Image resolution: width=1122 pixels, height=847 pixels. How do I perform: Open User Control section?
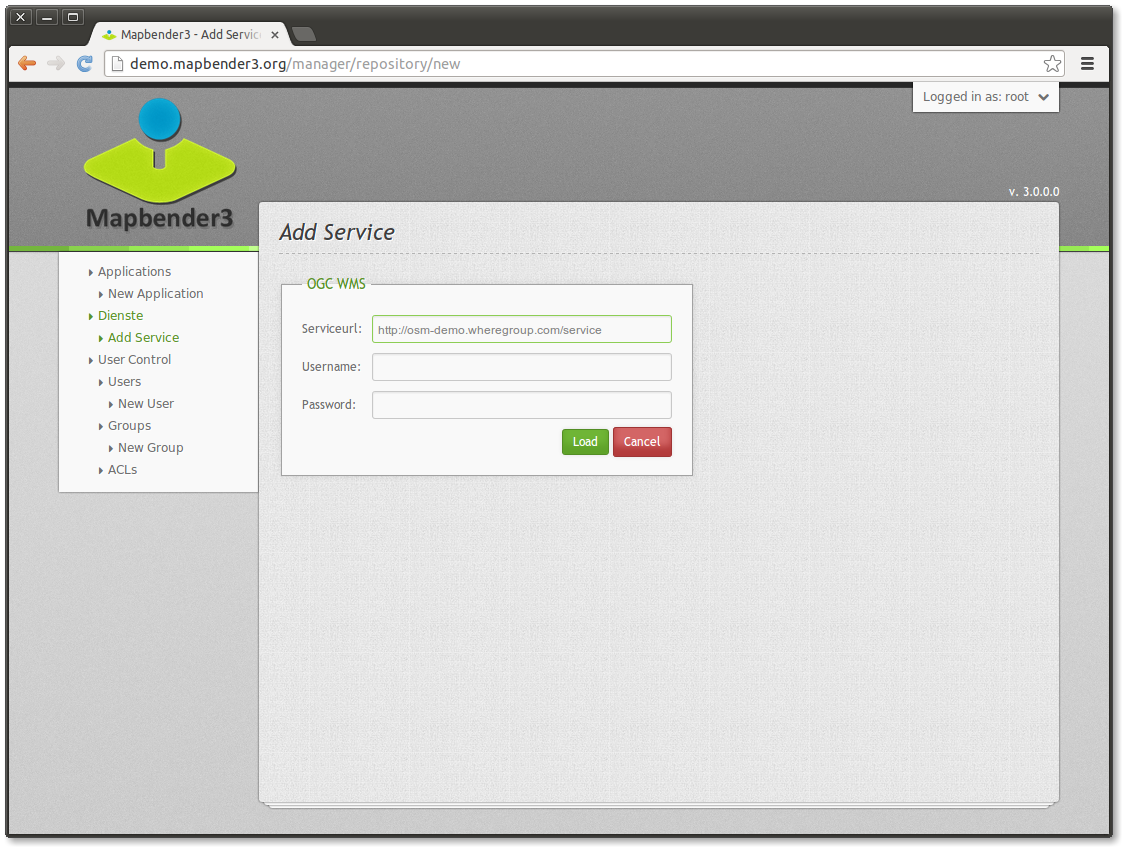135,359
